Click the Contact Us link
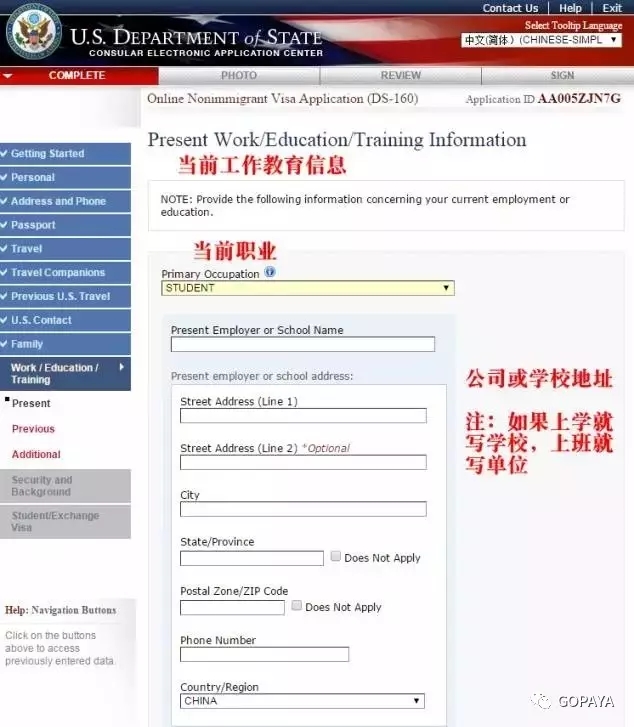634x727 pixels. click(510, 8)
